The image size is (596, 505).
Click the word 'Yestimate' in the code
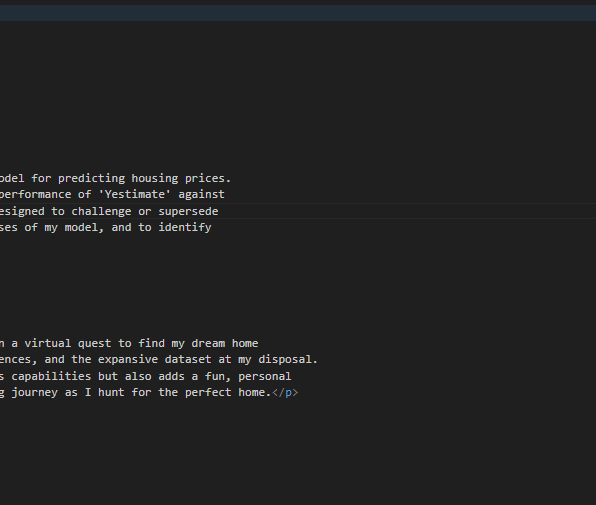[x=135, y=195]
